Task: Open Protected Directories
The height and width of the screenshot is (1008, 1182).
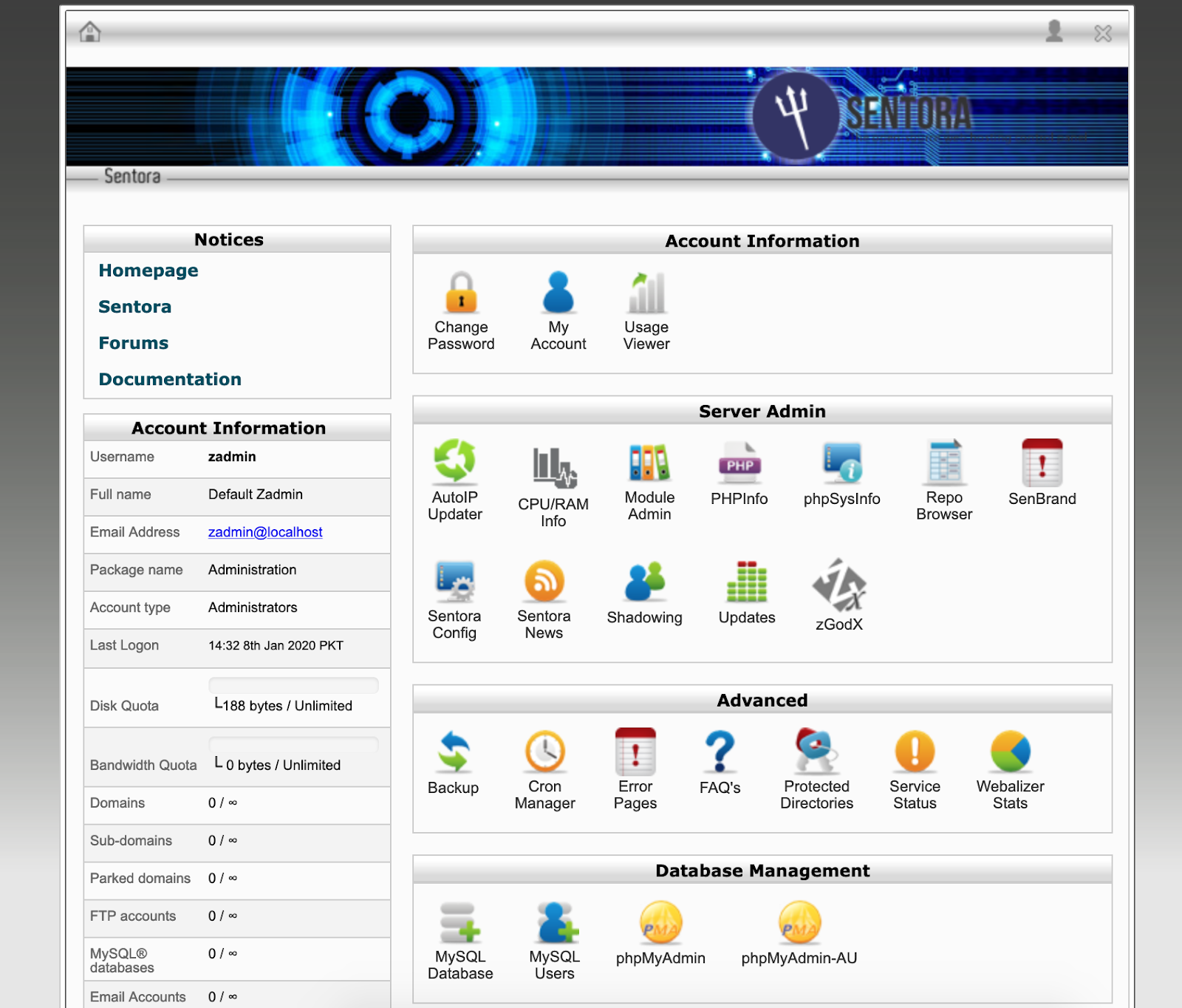Action: pos(817,770)
